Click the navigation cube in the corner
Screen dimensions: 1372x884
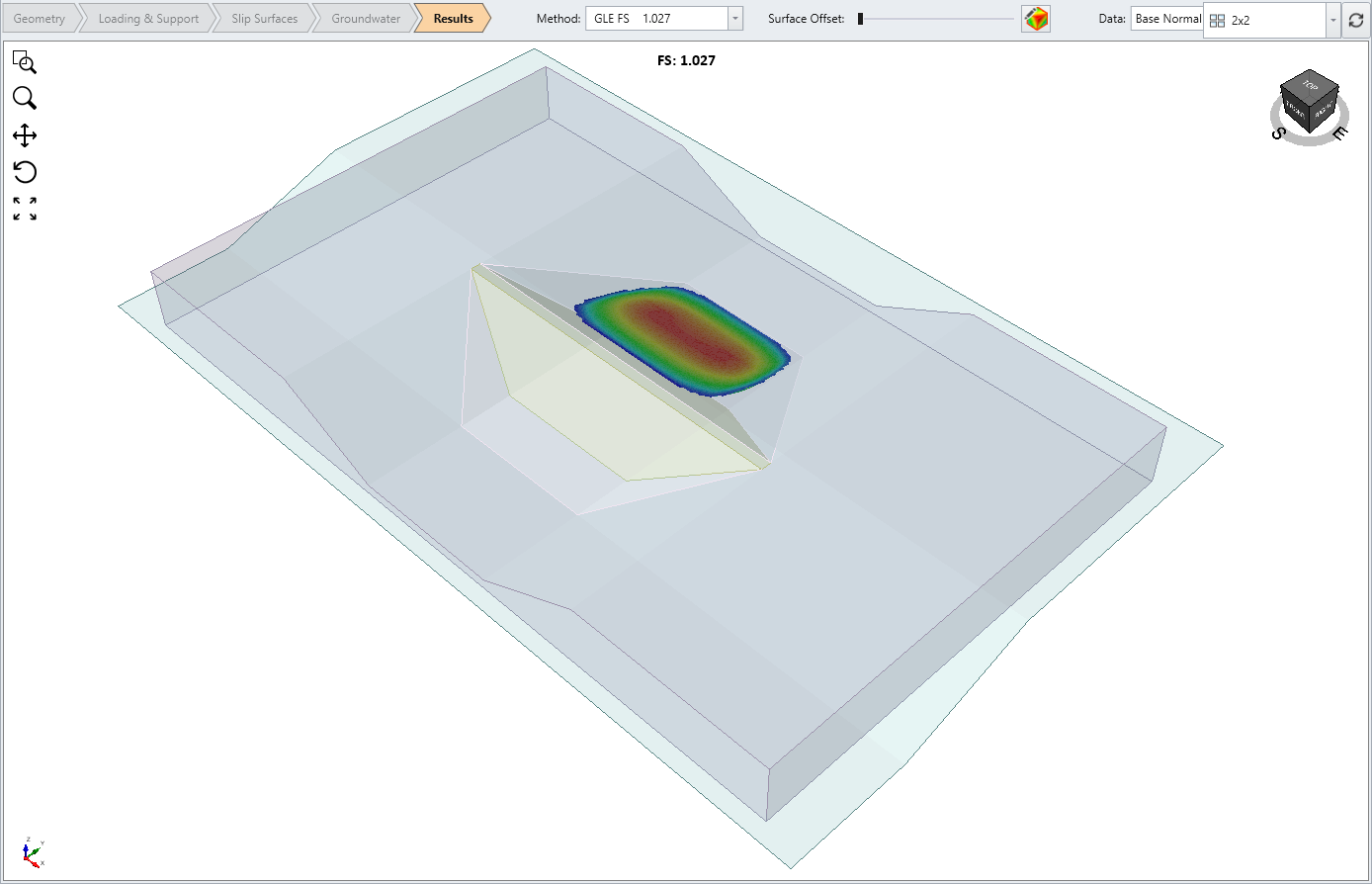(x=1309, y=105)
